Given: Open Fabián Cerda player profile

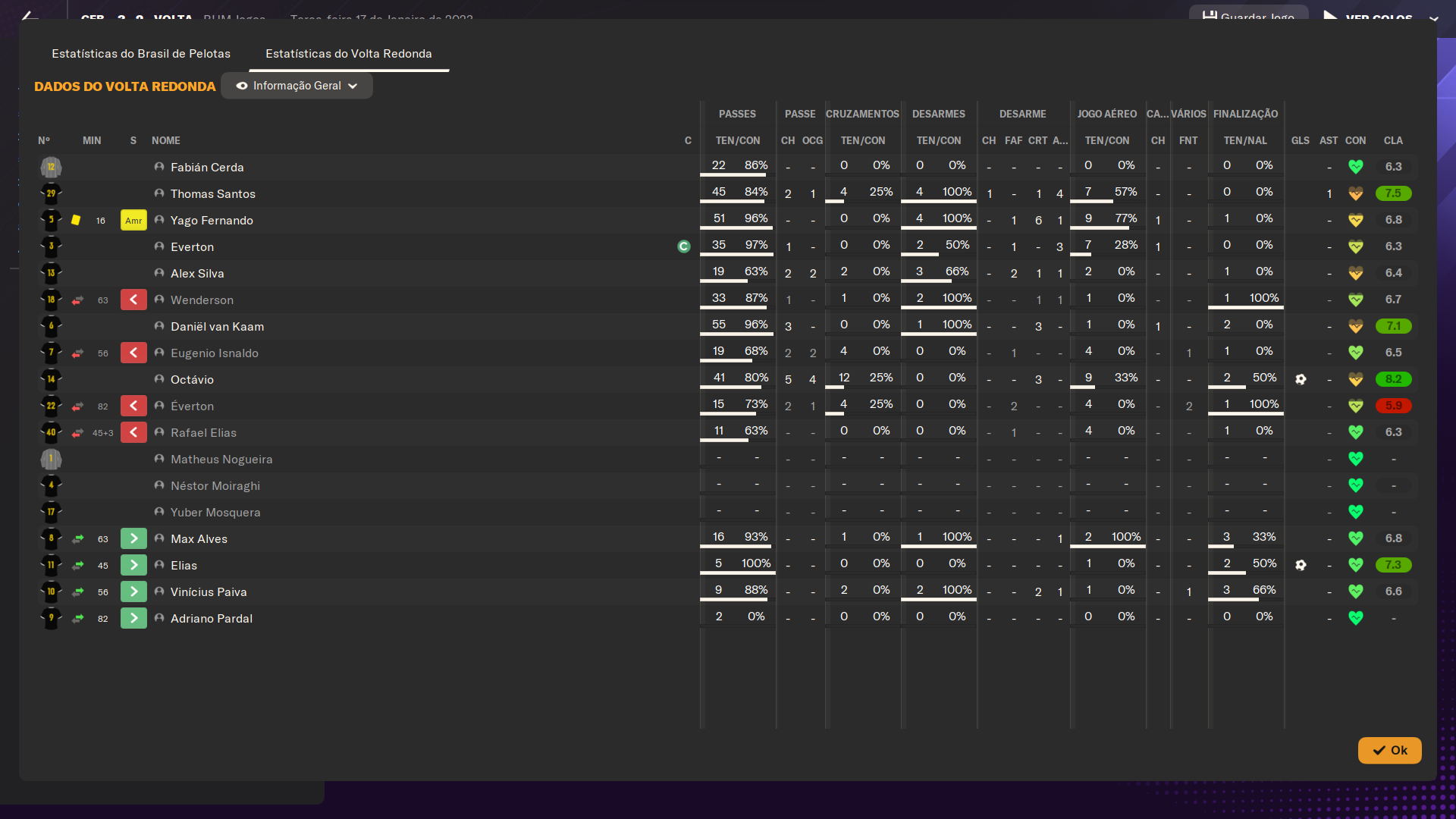Looking at the screenshot, I should pos(207,167).
